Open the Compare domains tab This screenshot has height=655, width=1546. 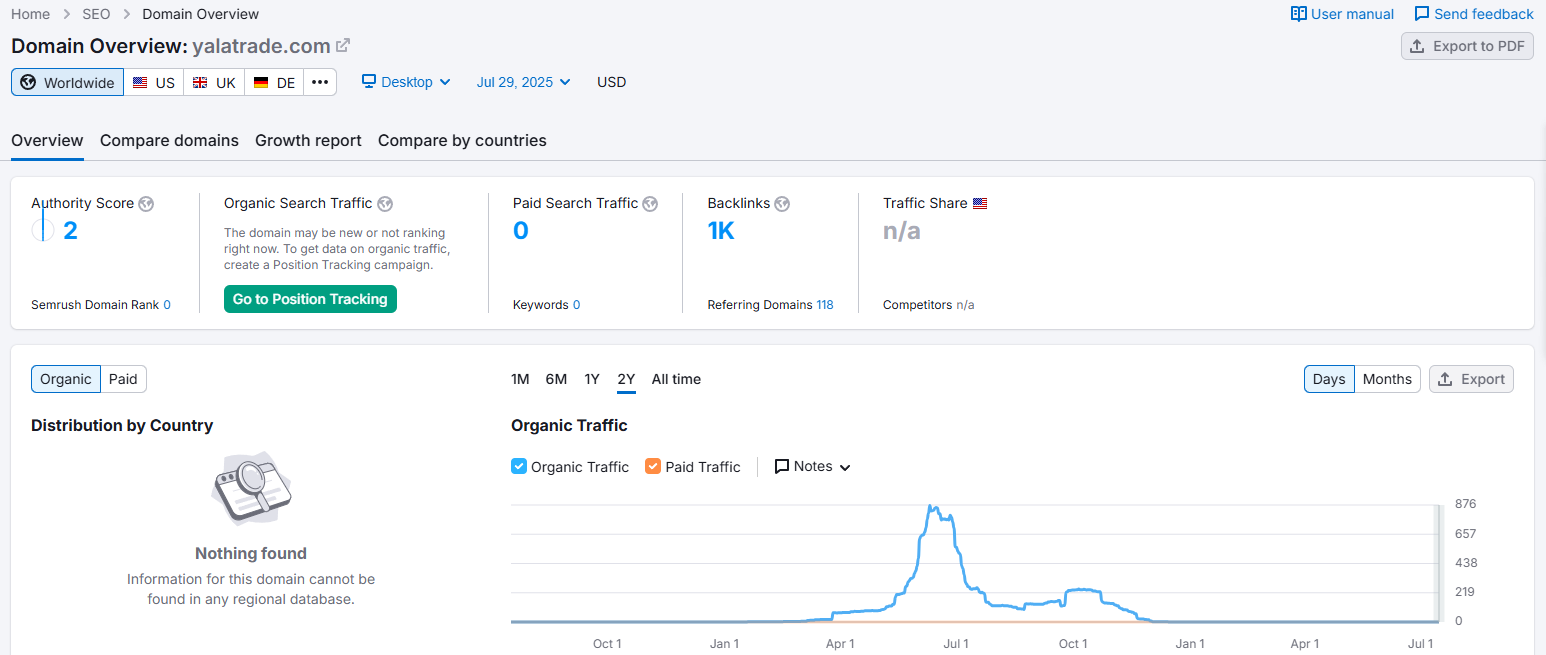point(169,140)
